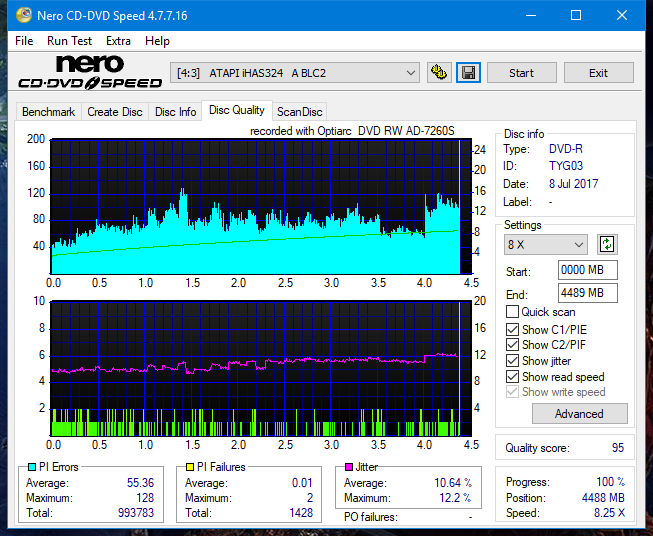Screen dimensions: 653x536
Task: Click the magenta Jitter color swatch
Action: point(349,467)
